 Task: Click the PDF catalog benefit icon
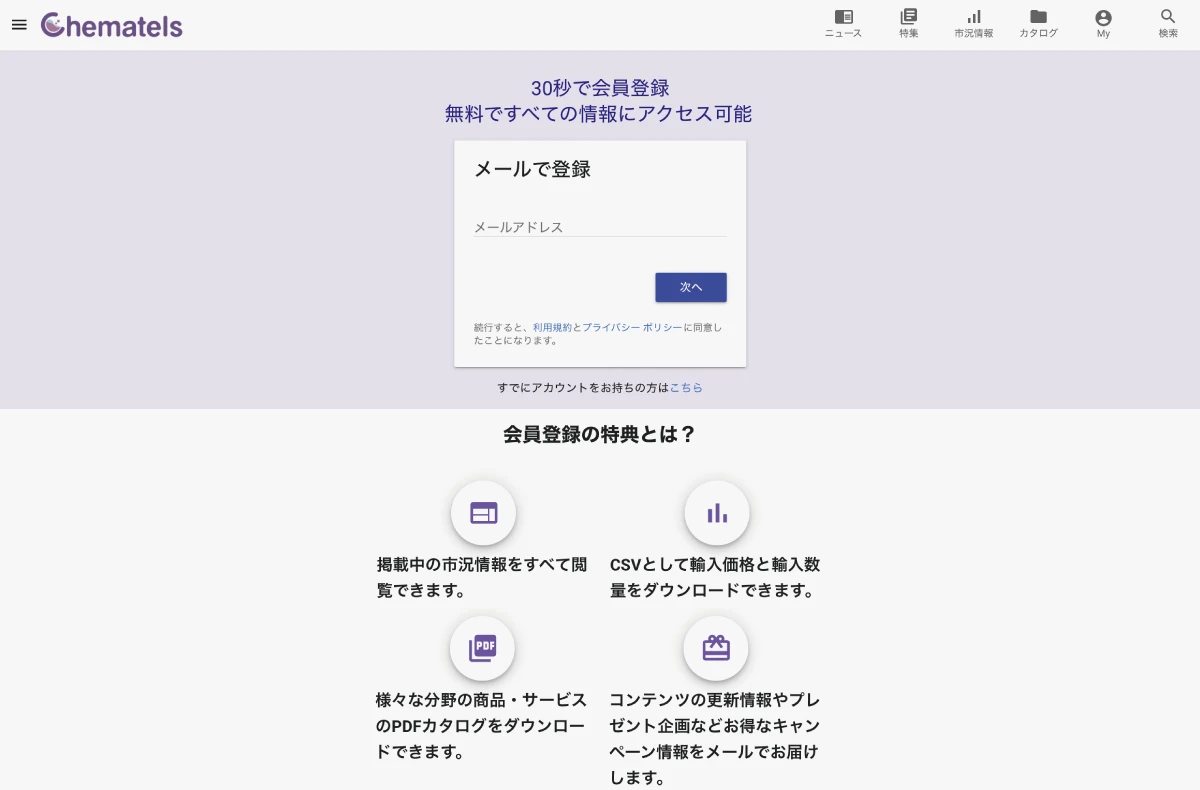tap(483, 648)
